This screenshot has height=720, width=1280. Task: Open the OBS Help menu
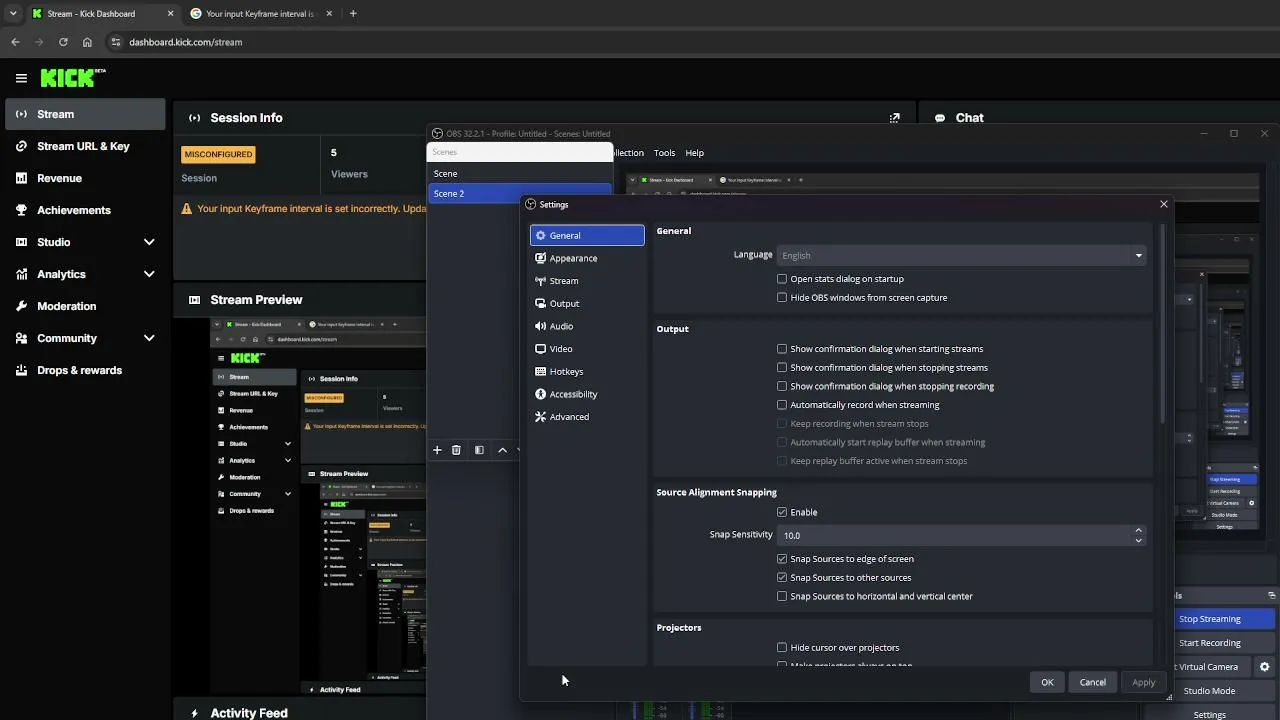click(x=694, y=153)
